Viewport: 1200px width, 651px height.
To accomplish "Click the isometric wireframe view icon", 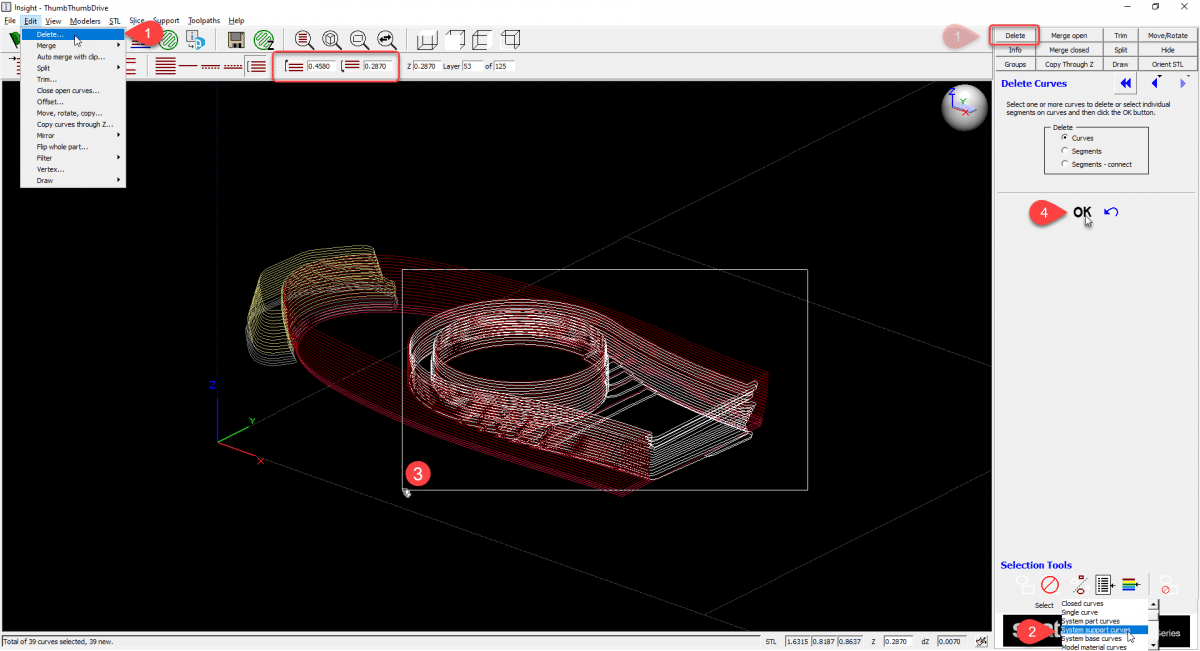I will (x=511, y=40).
